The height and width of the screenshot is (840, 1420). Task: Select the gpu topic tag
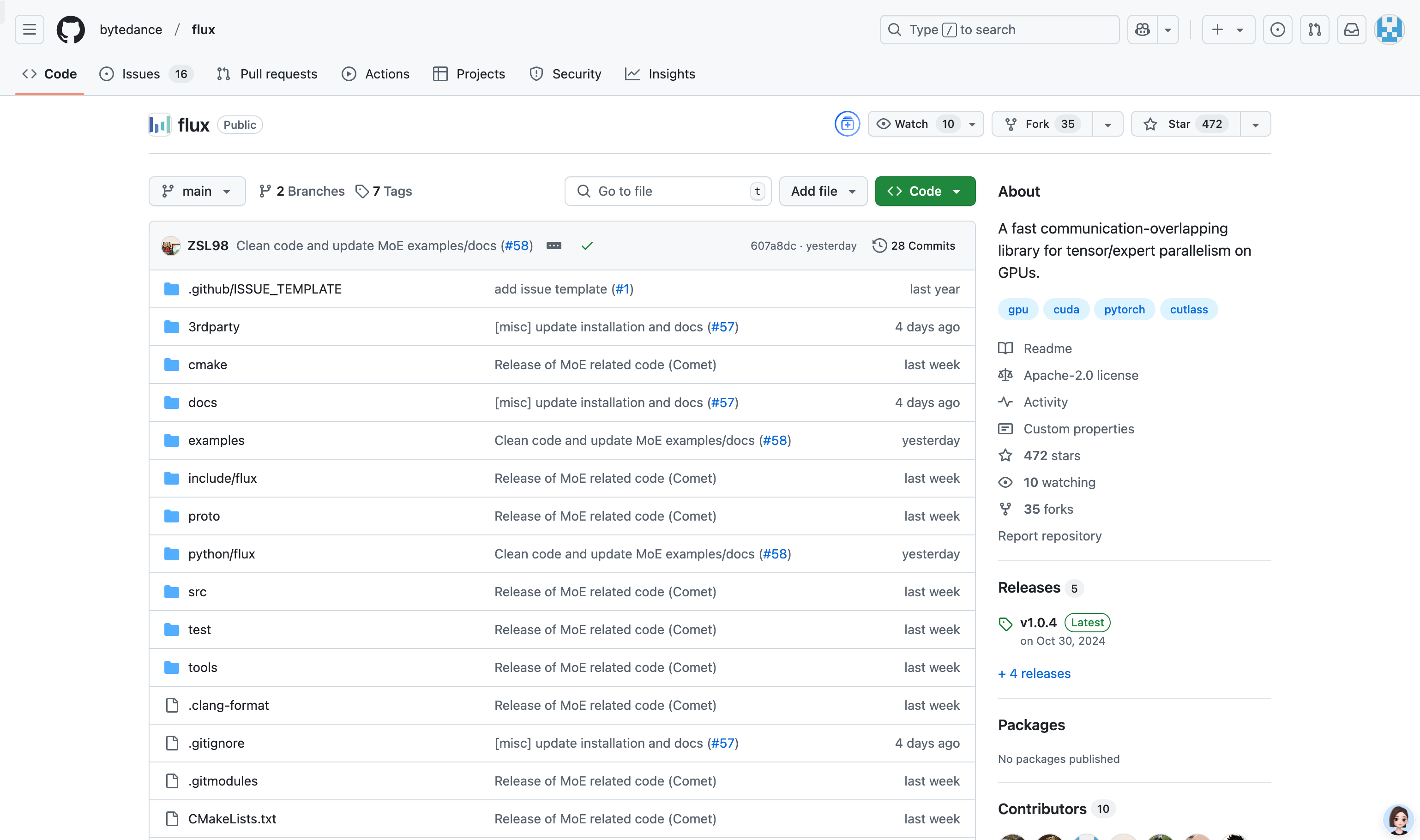click(1018, 310)
